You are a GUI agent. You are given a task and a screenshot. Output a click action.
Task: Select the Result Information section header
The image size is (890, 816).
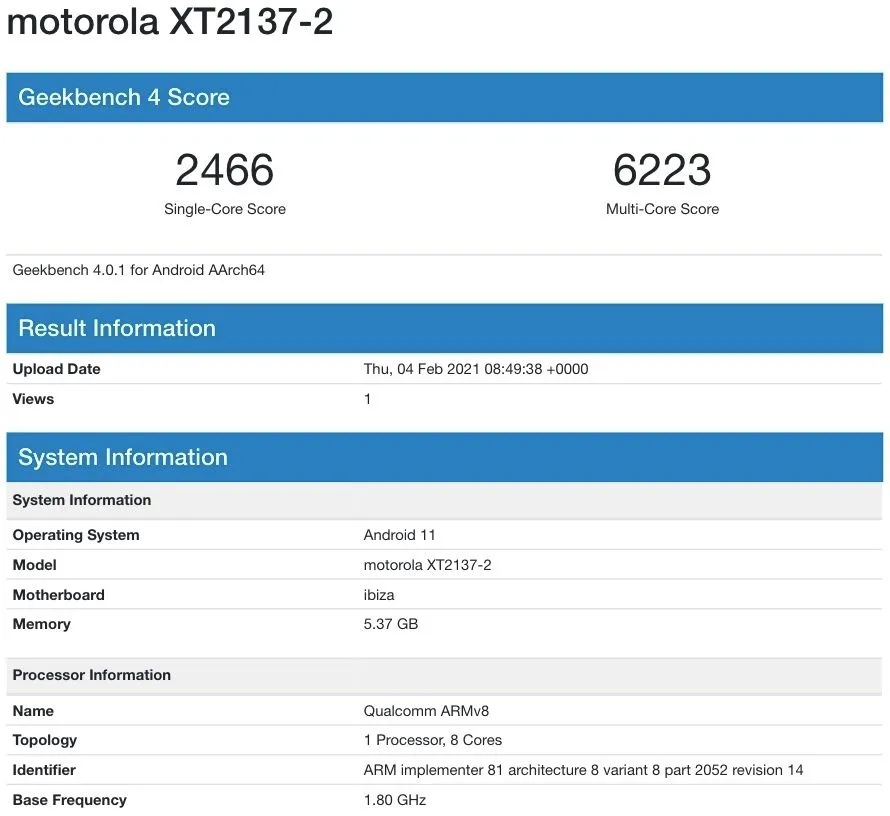tap(116, 328)
